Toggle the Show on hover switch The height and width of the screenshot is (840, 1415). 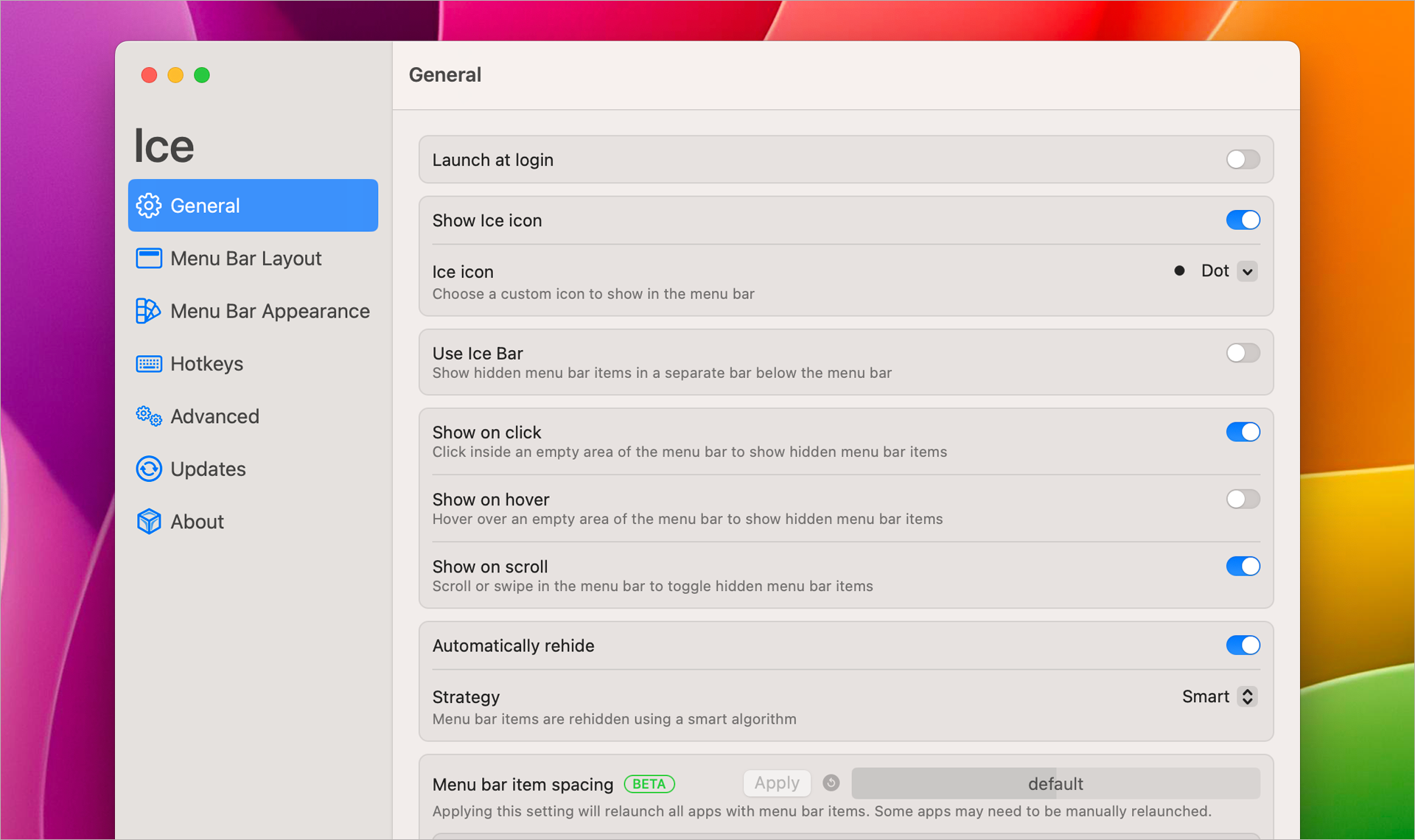tap(1243, 500)
